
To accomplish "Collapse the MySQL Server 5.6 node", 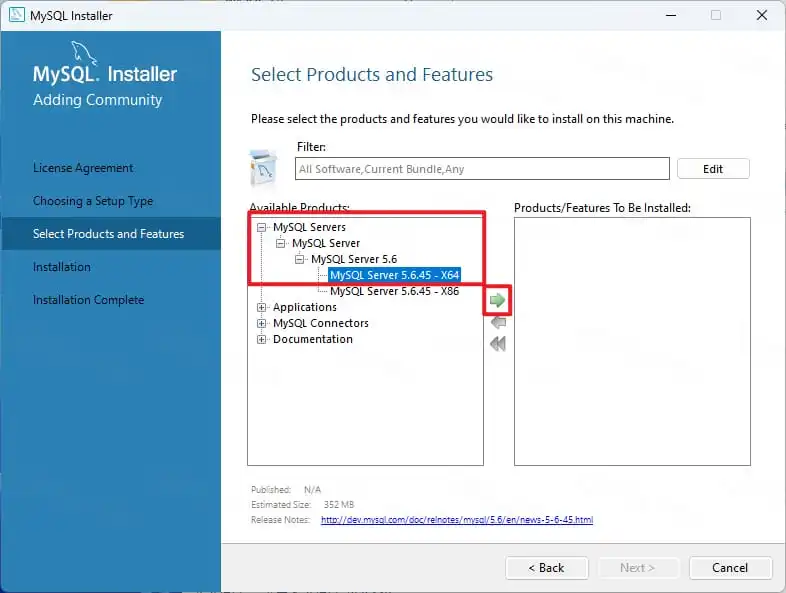I will click(x=299, y=260).
